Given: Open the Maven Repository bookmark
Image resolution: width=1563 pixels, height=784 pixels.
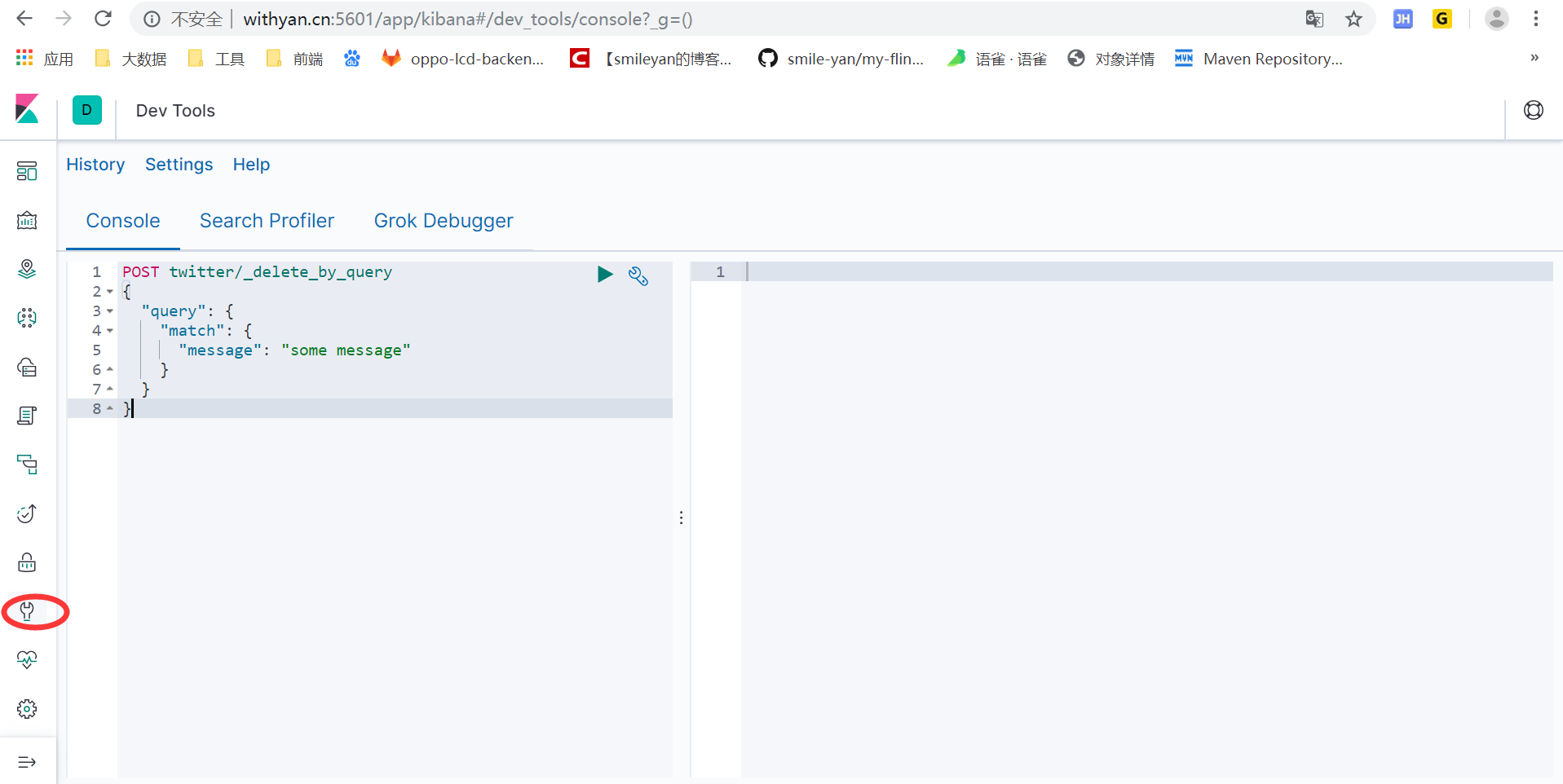Looking at the screenshot, I should (1258, 59).
